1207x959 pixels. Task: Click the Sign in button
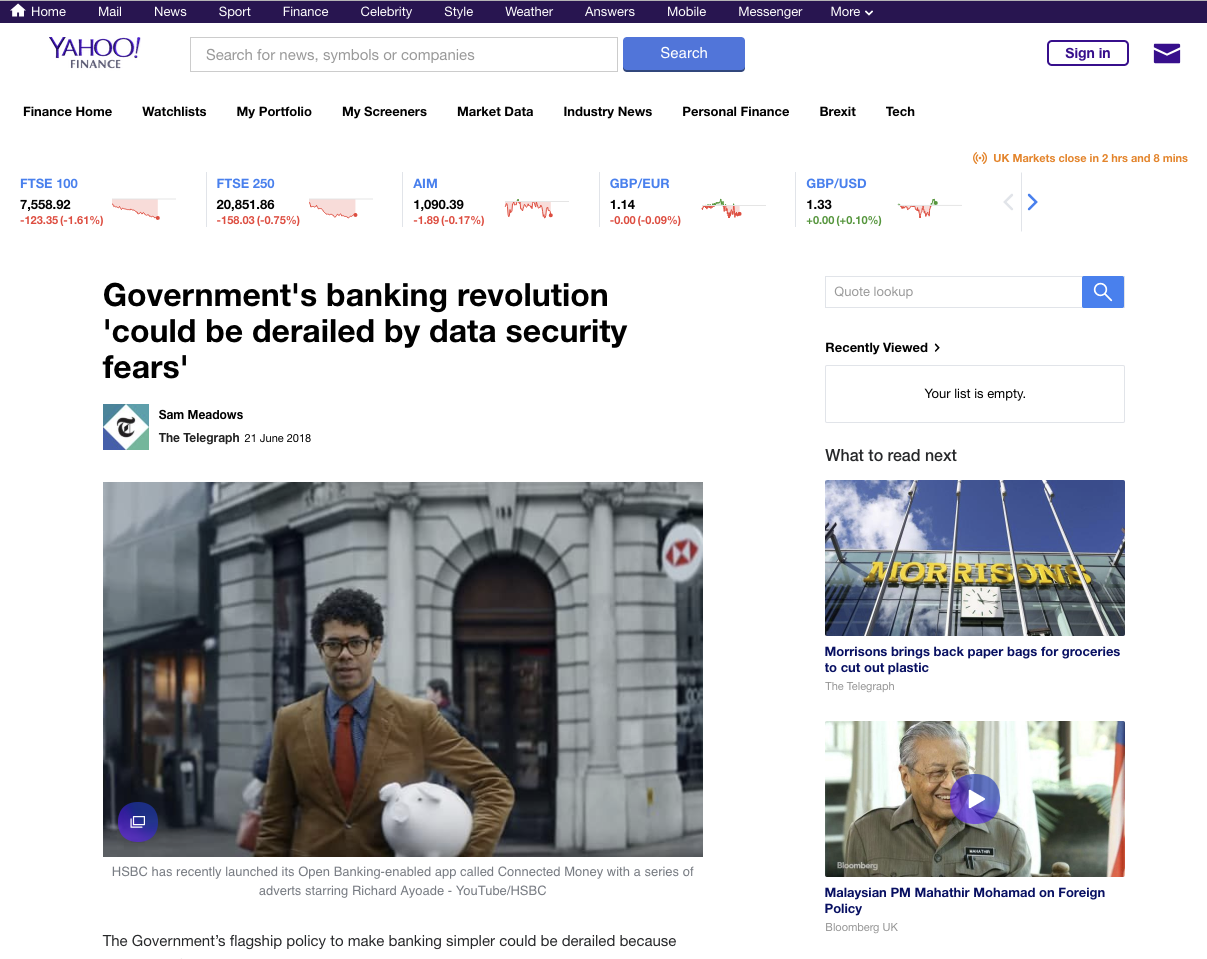pyautogui.click(x=1088, y=53)
